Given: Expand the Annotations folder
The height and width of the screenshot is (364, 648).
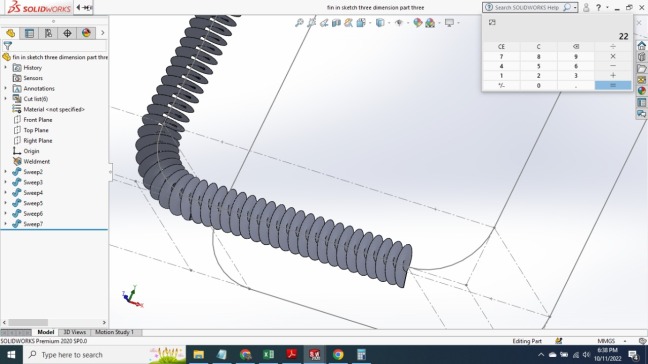Looking at the screenshot, I should 5,88.
